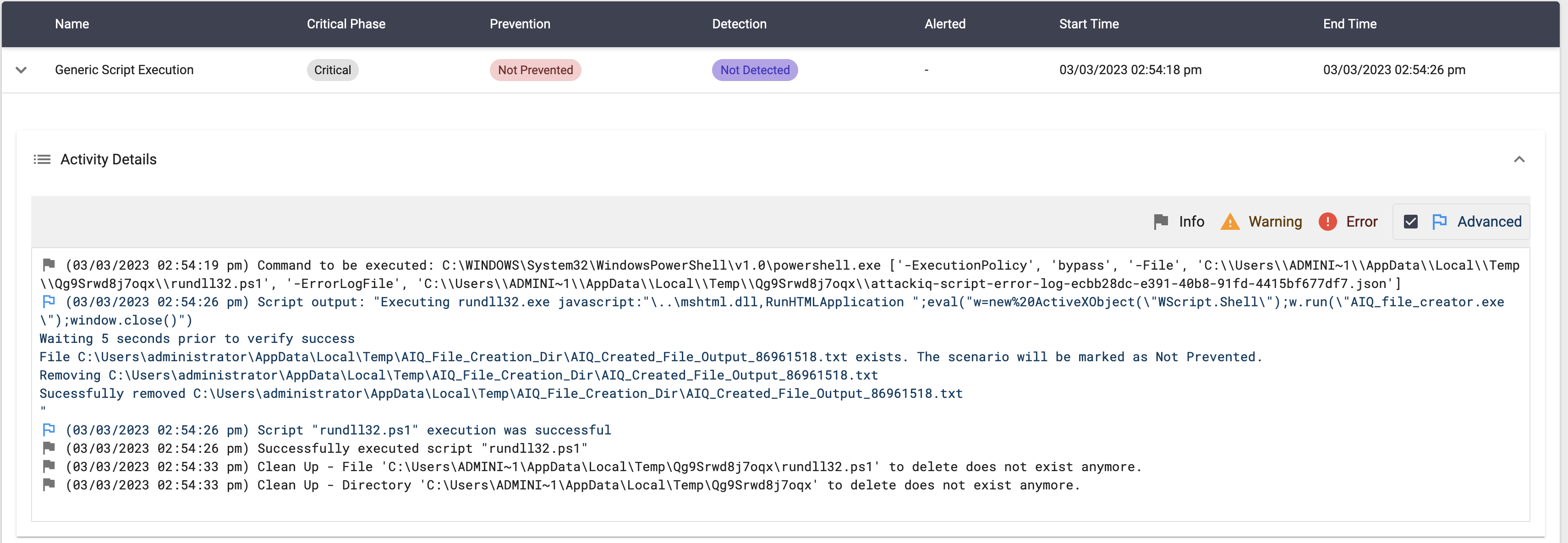Click the Not Prevented badge
The width and height of the screenshot is (1568, 543).
(535, 70)
